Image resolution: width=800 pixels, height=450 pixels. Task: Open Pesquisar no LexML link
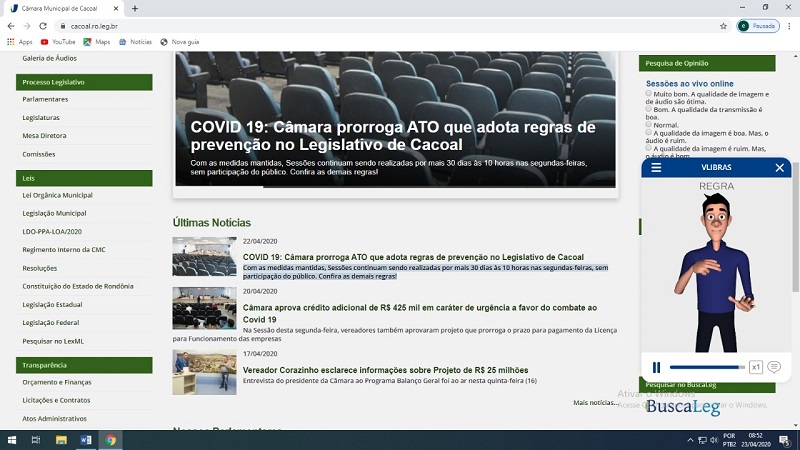[x=53, y=341]
